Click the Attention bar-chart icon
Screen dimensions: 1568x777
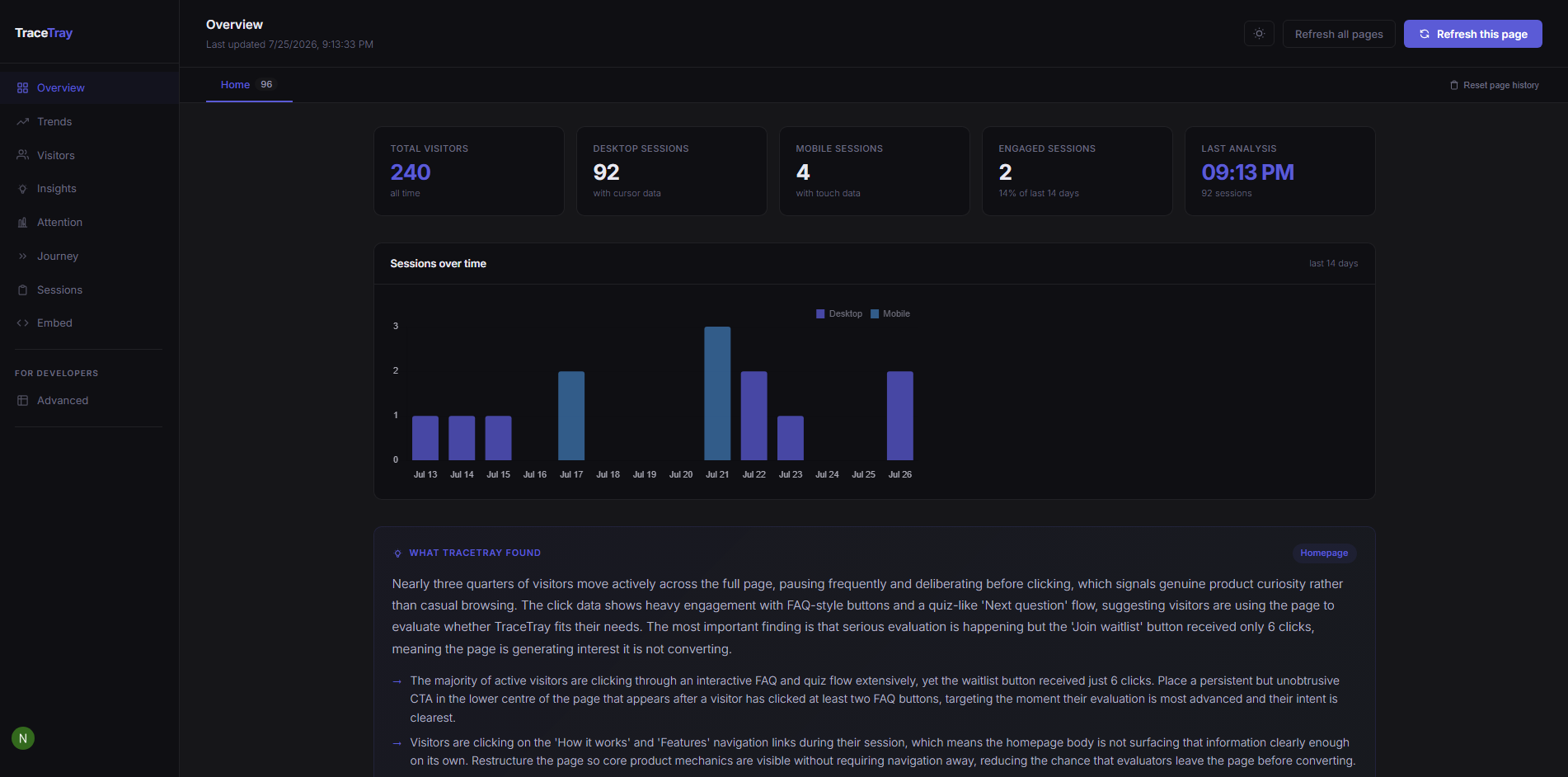point(22,223)
